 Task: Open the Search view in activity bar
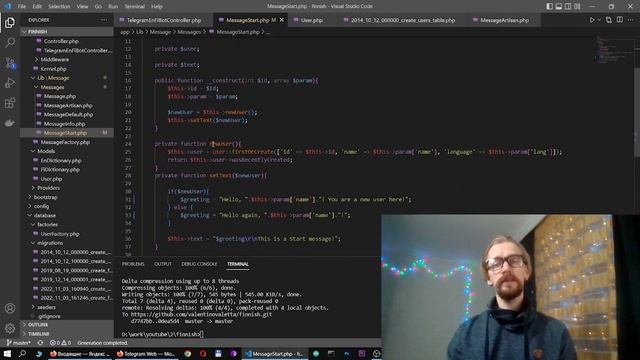10,42
